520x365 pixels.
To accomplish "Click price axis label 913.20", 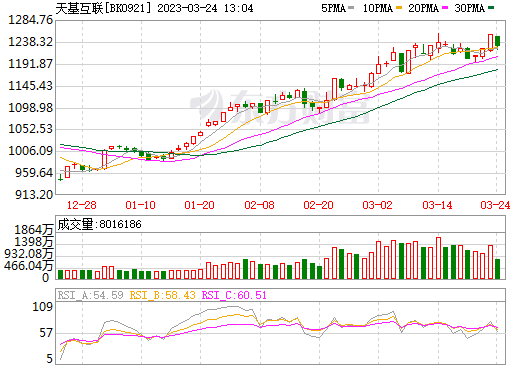I will coord(34,194).
